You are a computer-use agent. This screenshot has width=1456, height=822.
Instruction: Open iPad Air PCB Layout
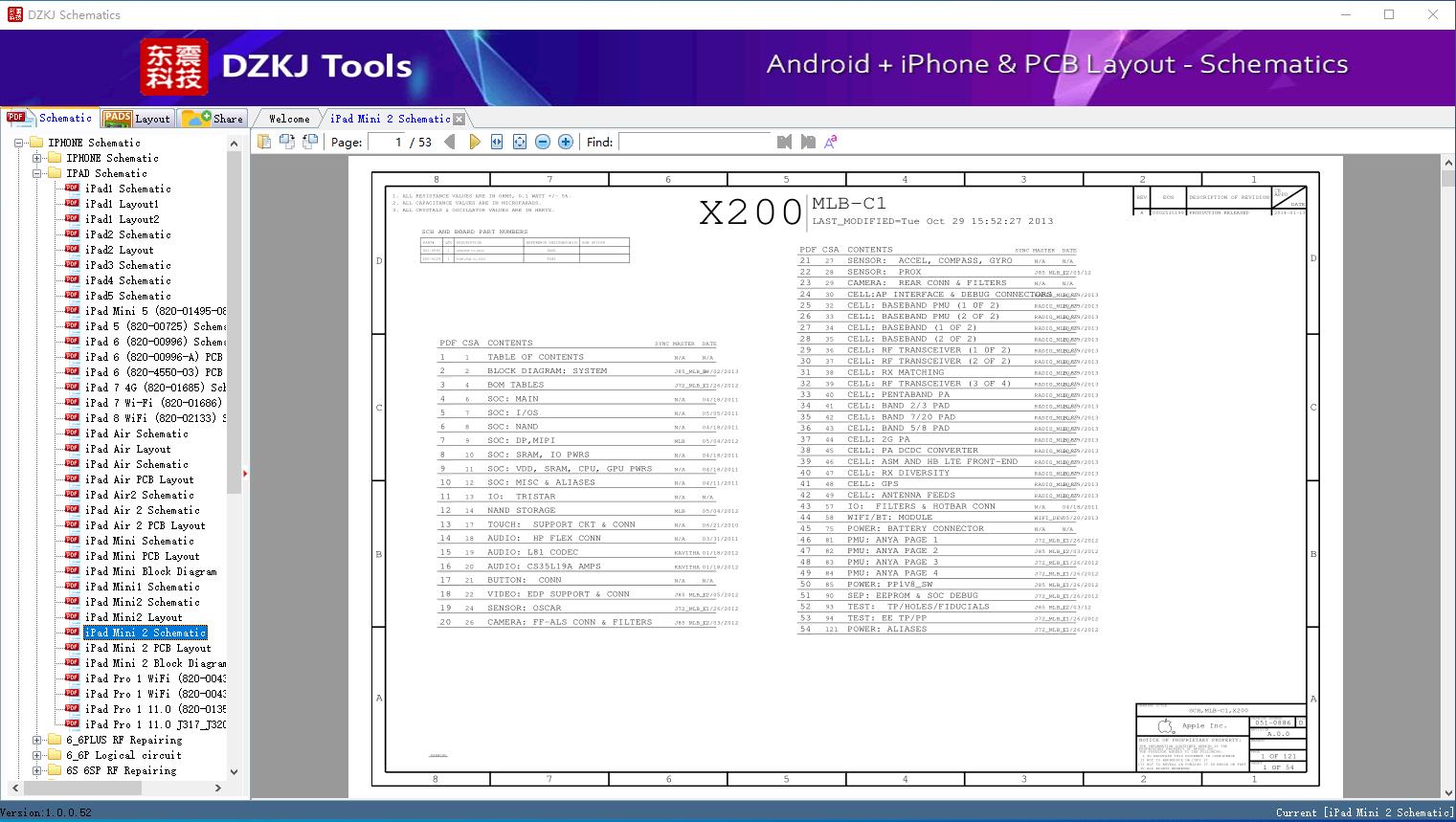[x=139, y=479]
